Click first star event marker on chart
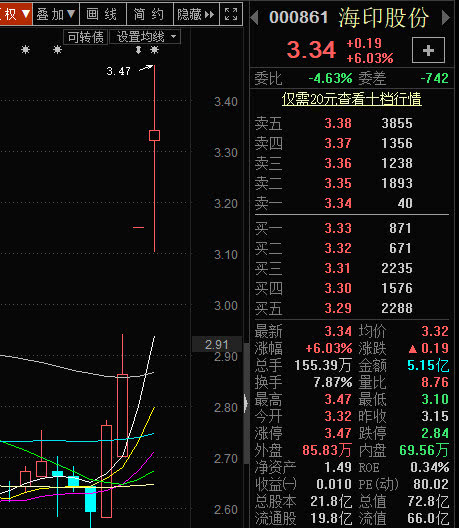 [x=26, y=50]
